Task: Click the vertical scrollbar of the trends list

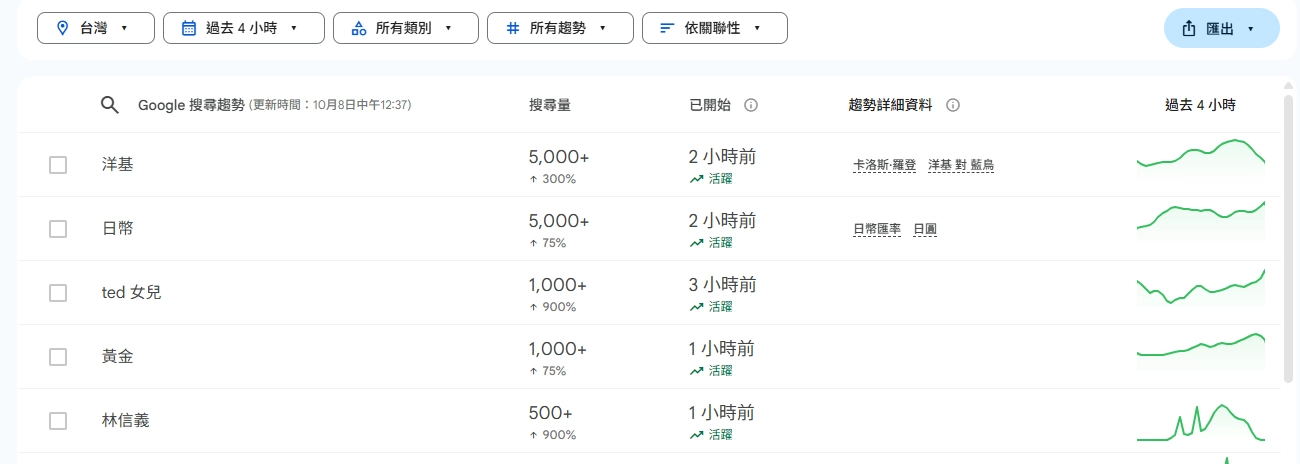Action: click(x=1288, y=240)
